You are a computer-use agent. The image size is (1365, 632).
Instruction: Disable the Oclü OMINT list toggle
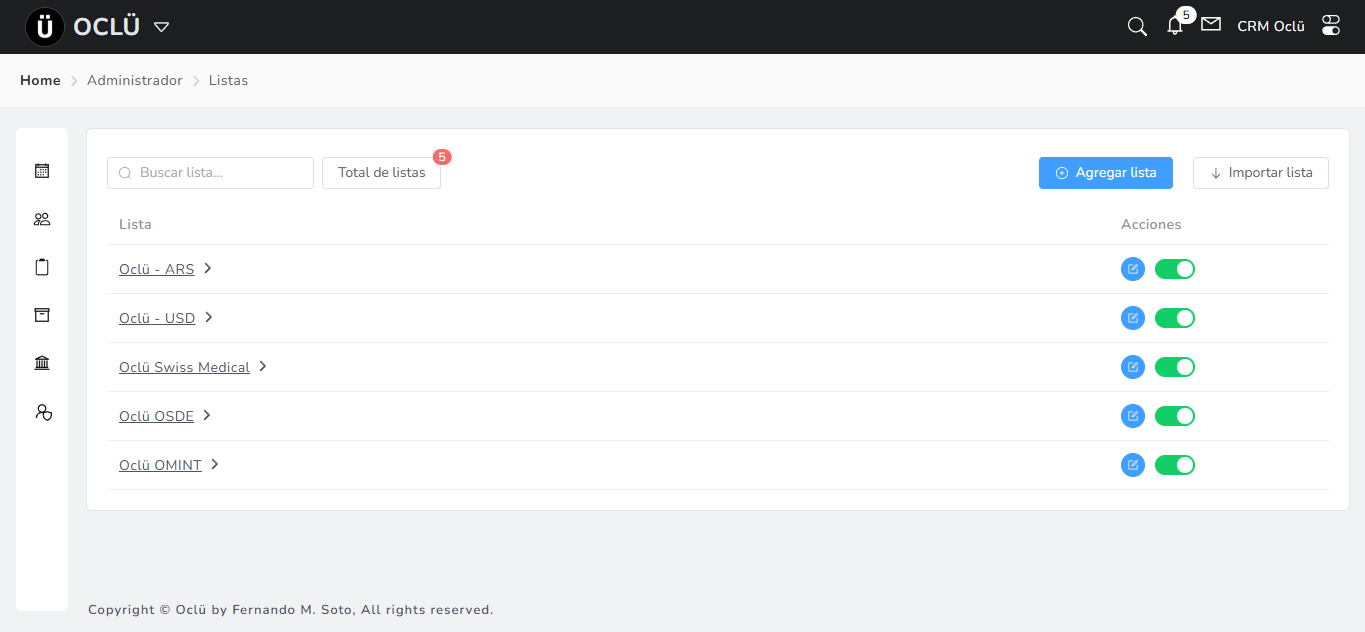[1175, 465]
